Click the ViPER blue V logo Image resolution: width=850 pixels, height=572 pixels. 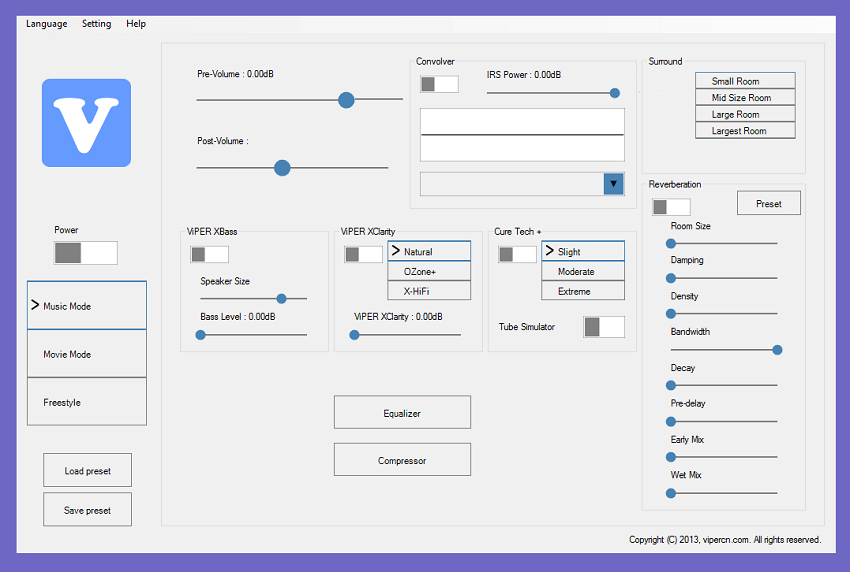coord(86,123)
